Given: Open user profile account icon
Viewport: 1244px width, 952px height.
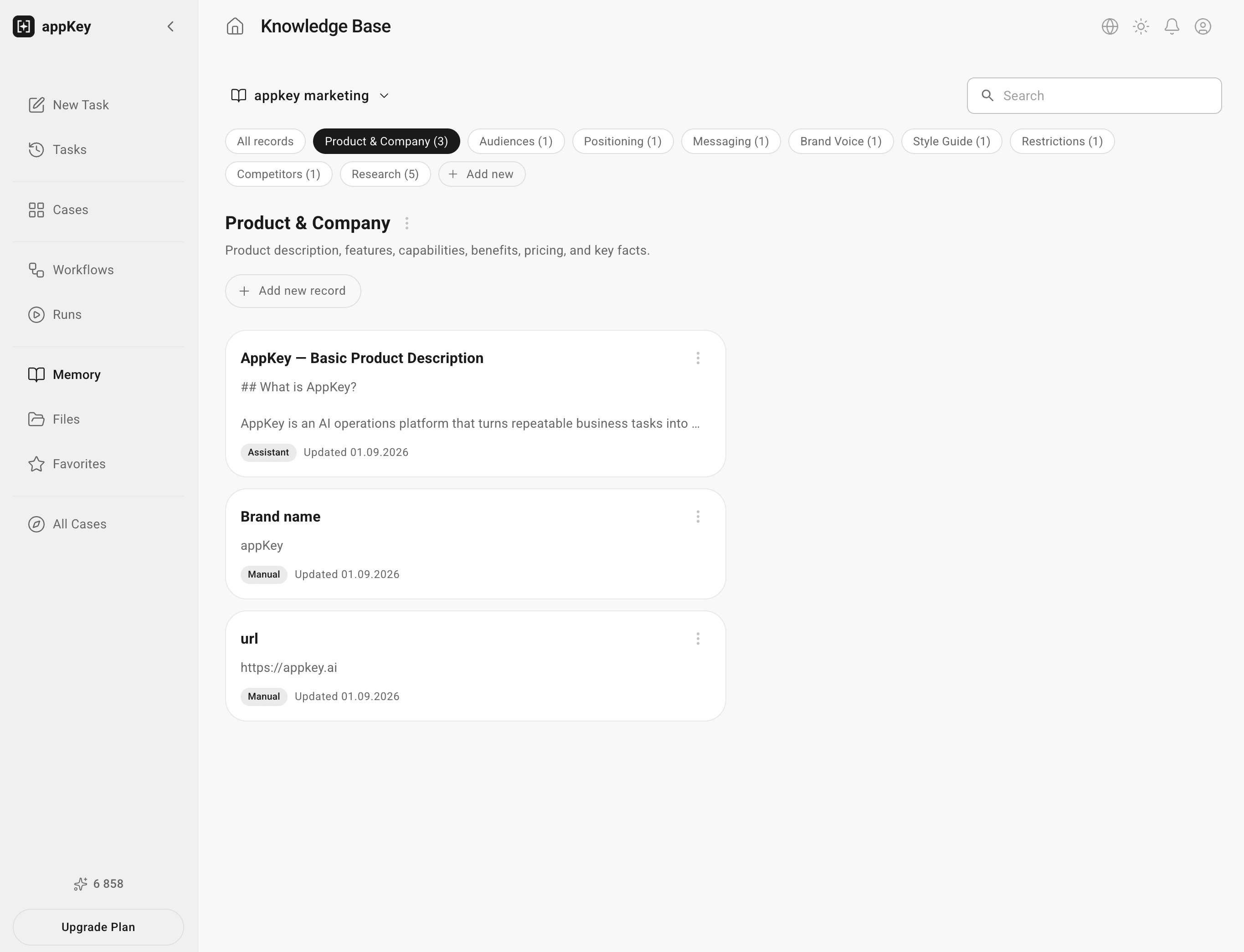Looking at the screenshot, I should pos(1203,26).
